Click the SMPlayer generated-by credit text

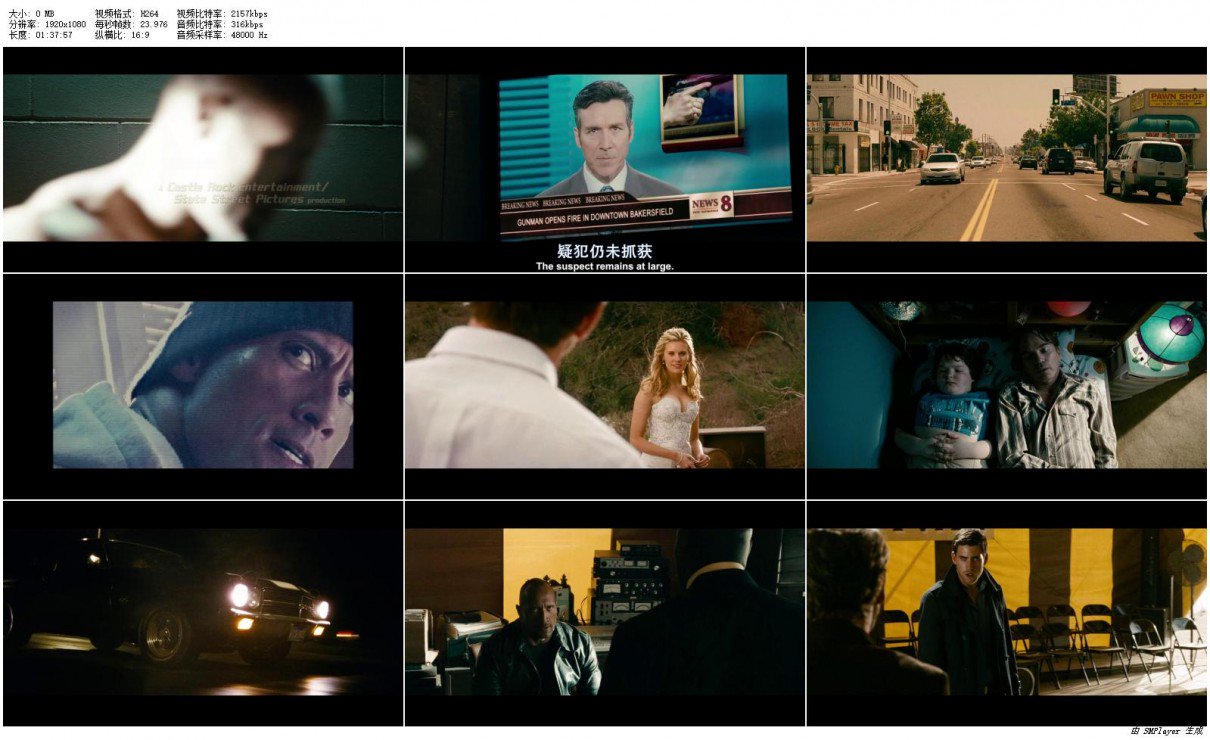1168,732
